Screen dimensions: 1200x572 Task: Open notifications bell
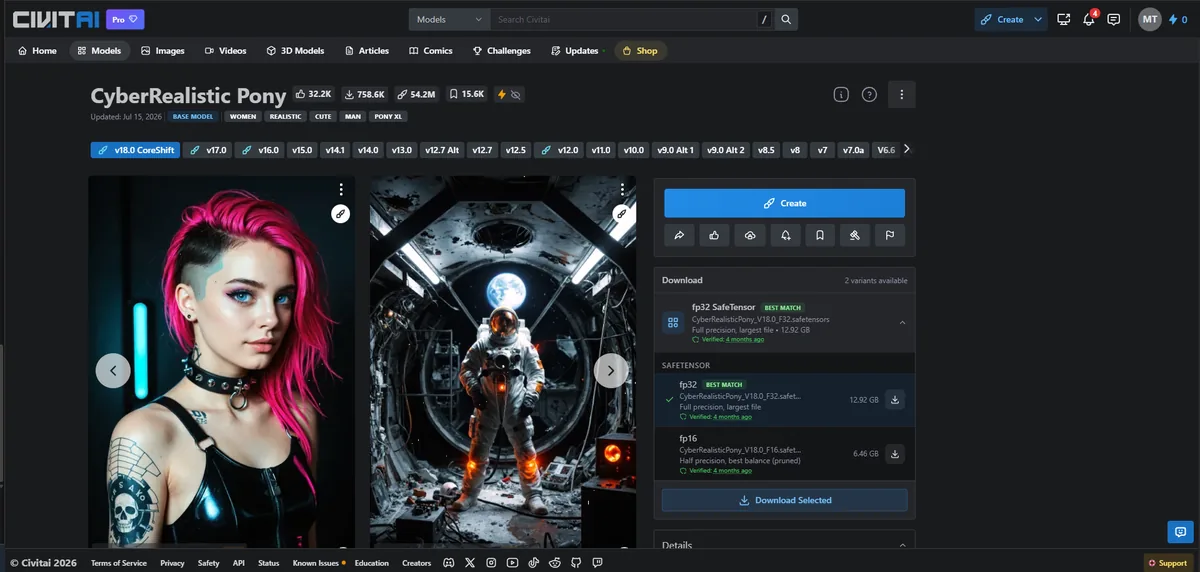(x=1089, y=19)
